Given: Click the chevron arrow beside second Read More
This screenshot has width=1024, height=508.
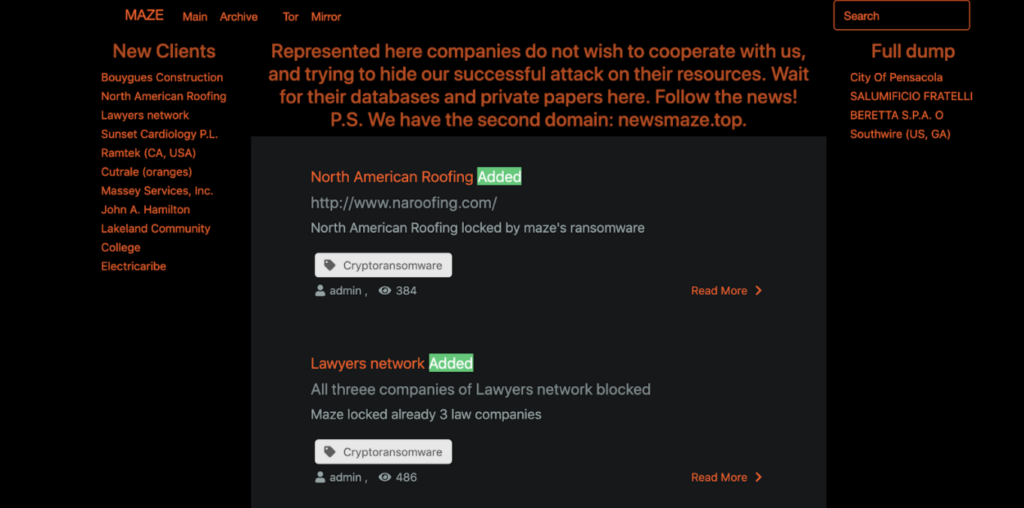Looking at the screenshot, I should pos(758,477).
